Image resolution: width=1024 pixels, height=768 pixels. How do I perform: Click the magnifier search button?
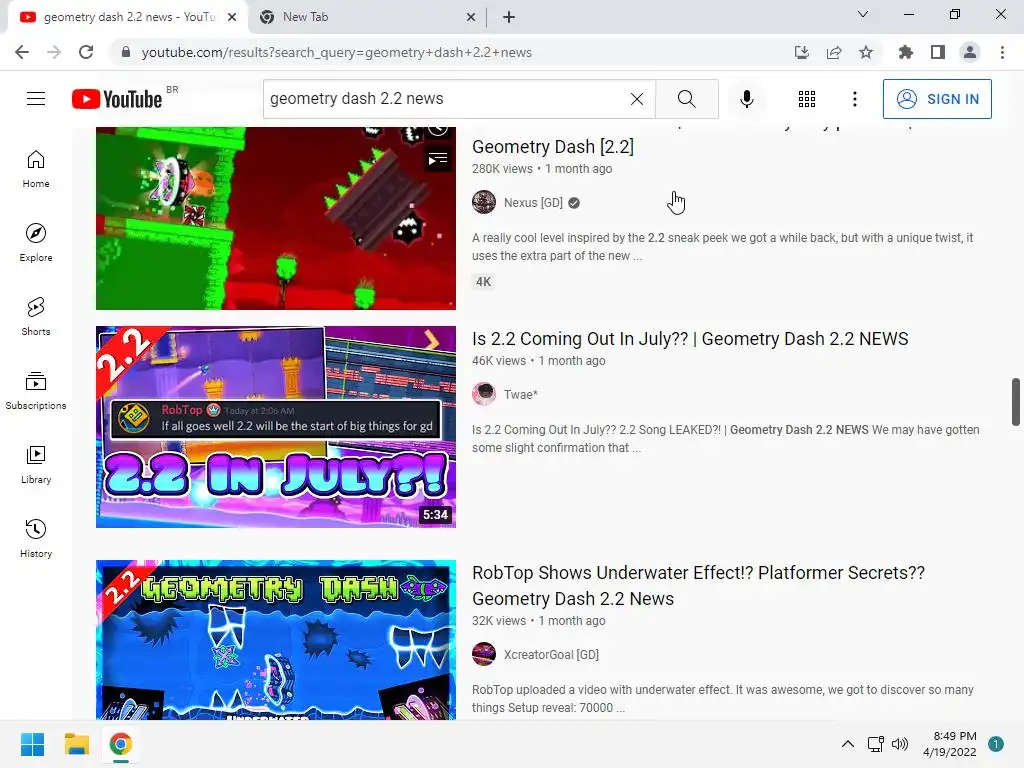point(686,99)
